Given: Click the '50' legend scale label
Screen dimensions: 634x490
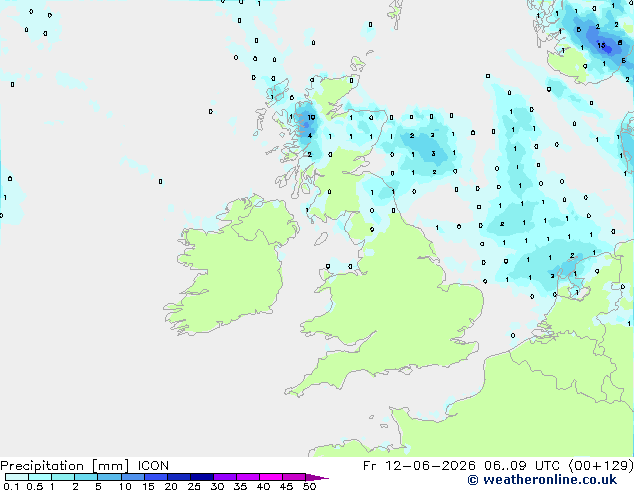Looking at the screenshot, I should 309,486.
